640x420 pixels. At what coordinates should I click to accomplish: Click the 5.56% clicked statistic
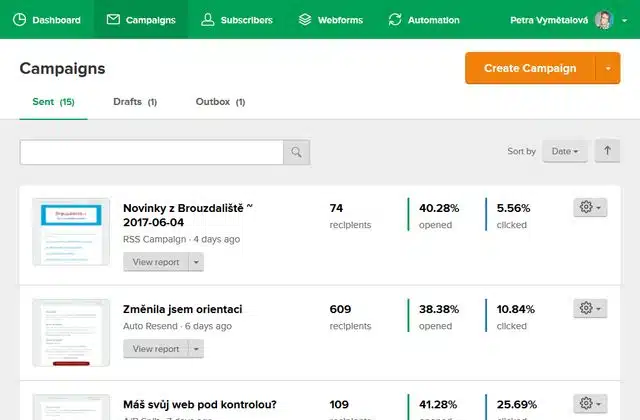(513, 216)
